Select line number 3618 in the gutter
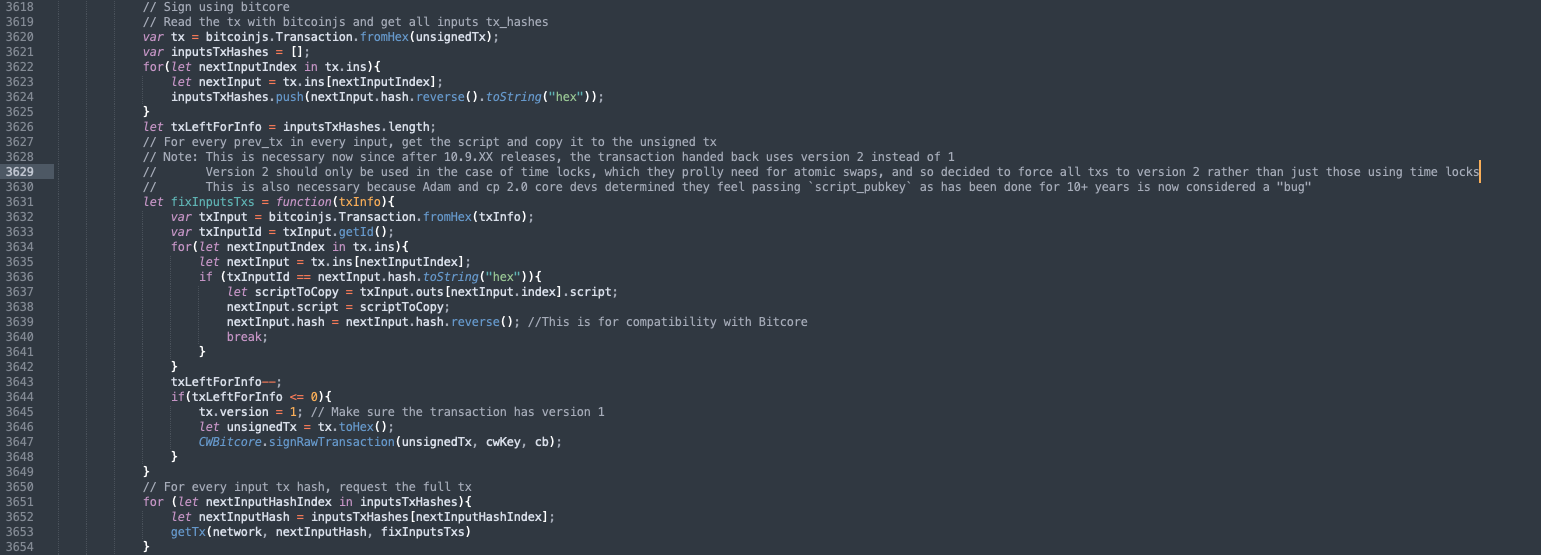 20,7
